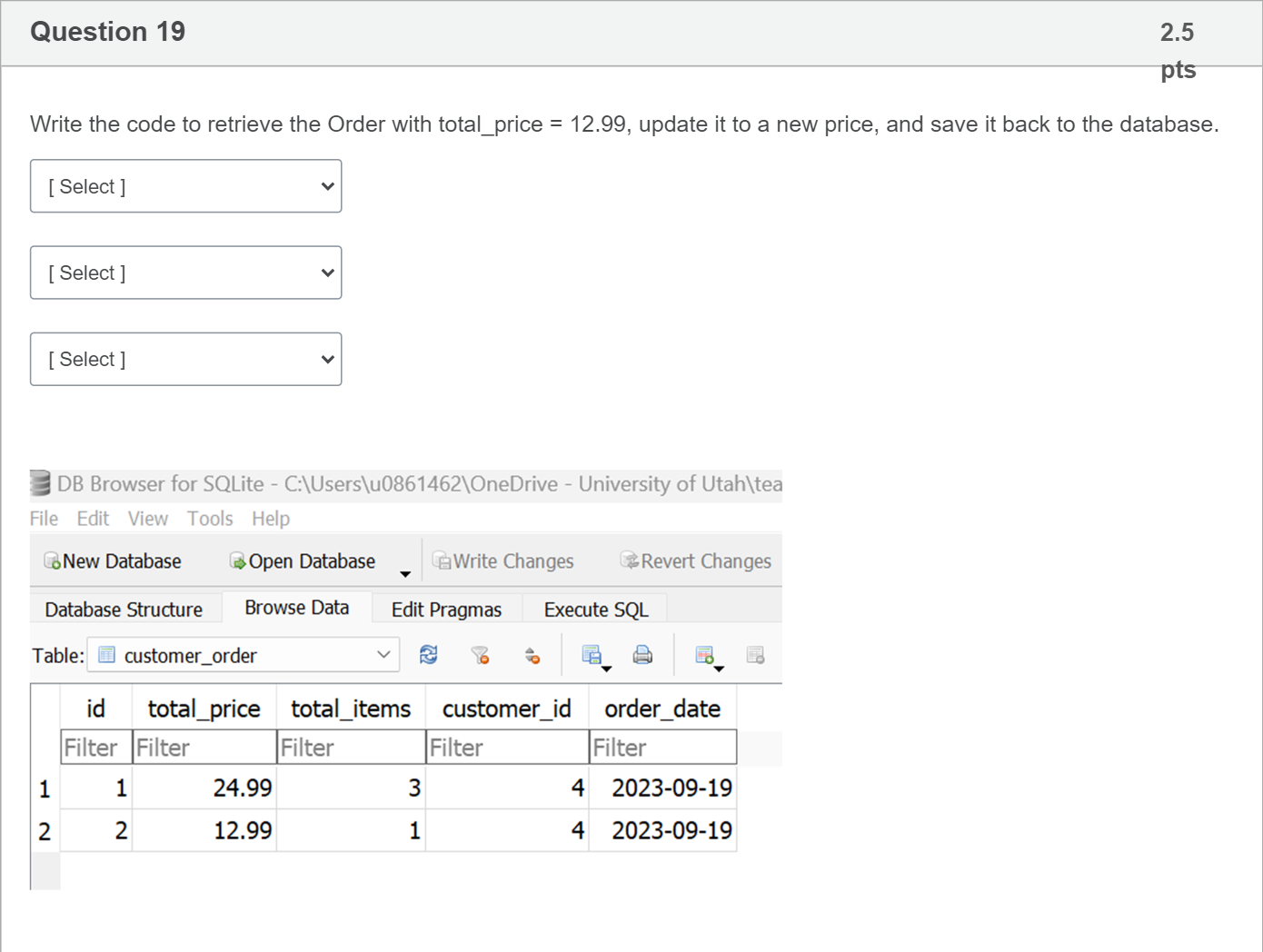The width and height of the screenshot is (1263, 952).
Task: Click the Filter box under total_price
Action: click(x=204, y=748)
